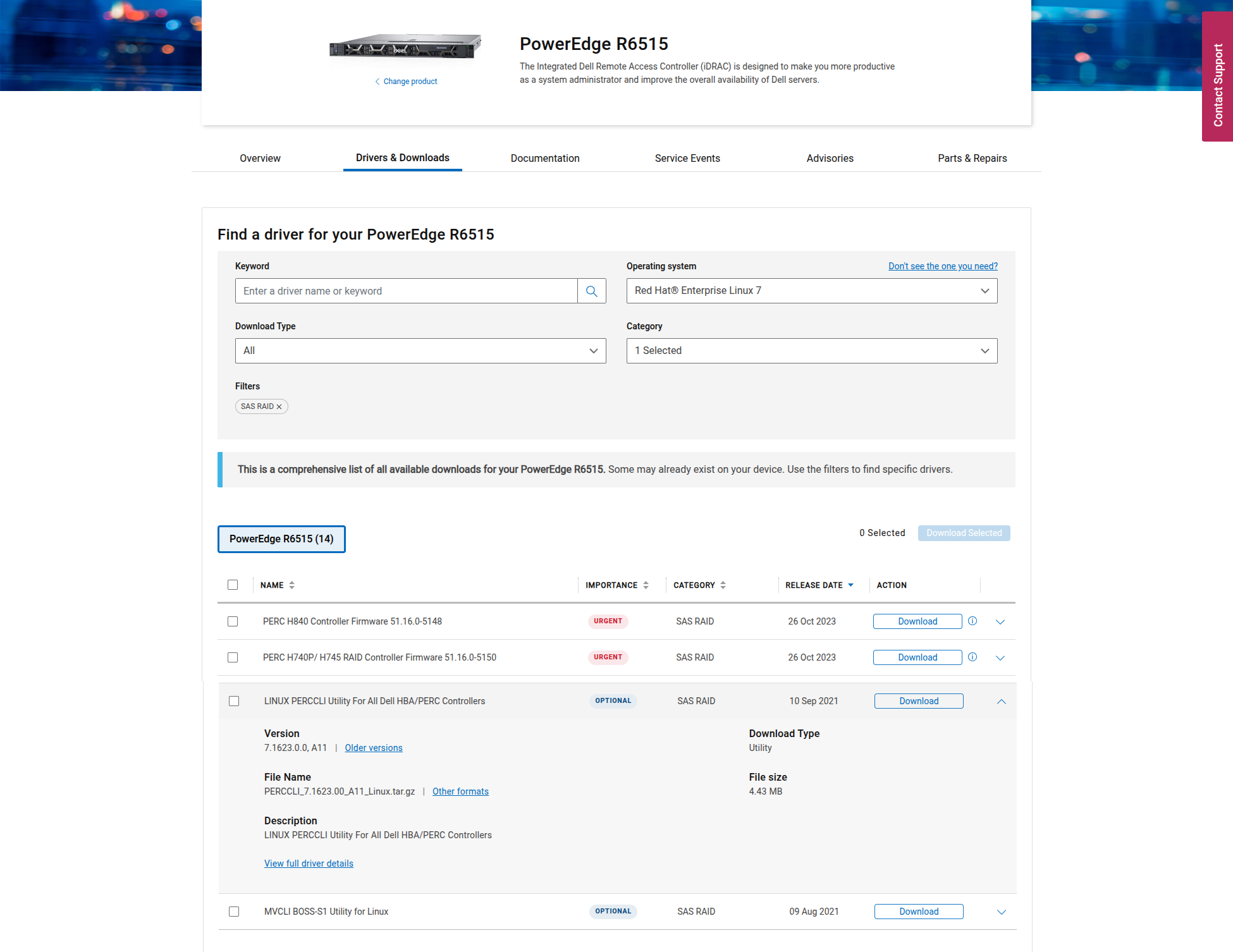Click version text 7.1623.0.0, A11

click(x=295, y=748)
